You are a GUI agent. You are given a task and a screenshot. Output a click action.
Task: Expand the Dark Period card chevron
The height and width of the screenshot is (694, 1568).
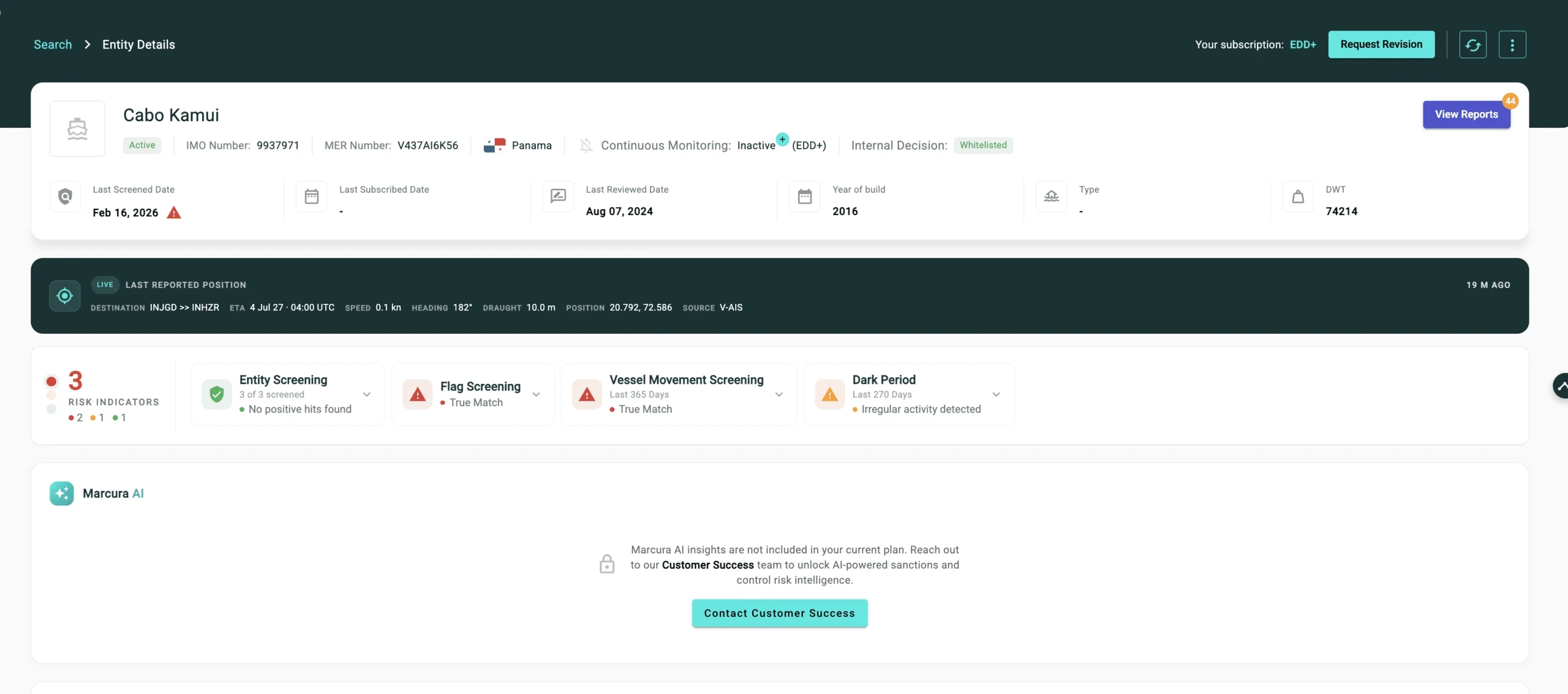[997, 394]
